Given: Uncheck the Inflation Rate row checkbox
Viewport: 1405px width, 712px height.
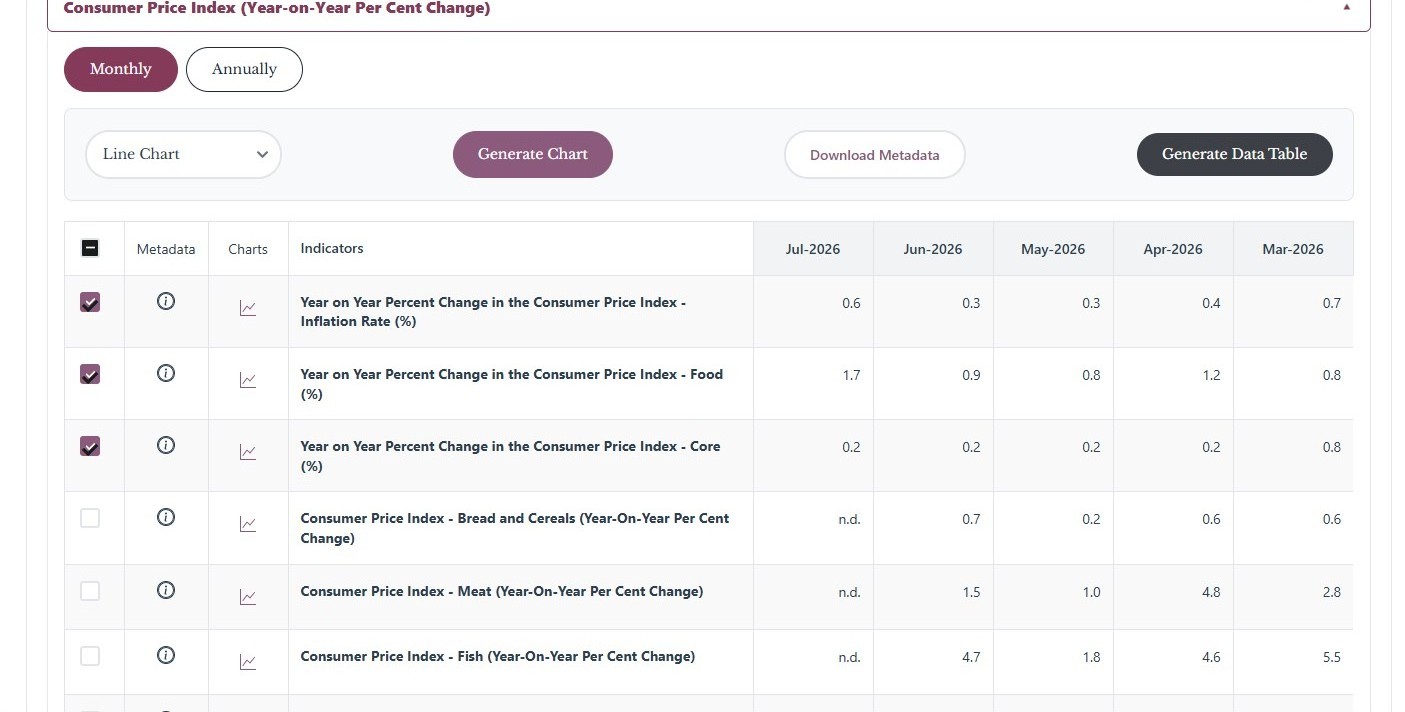Looking at the screenshot, I should point(90,302).
